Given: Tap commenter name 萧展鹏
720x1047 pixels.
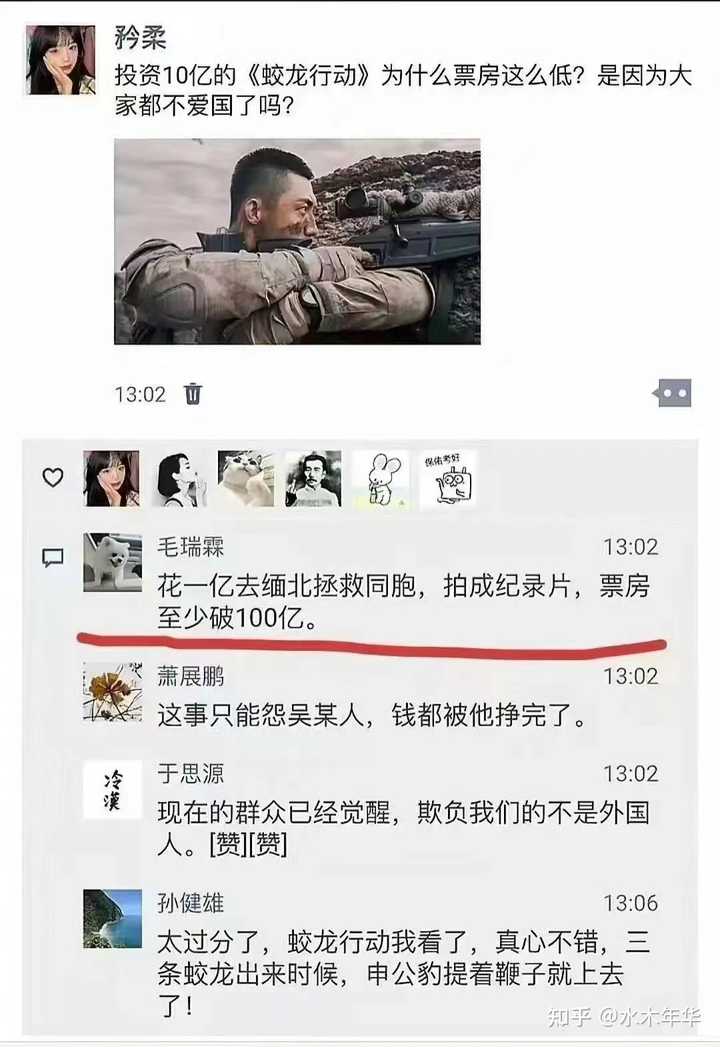Looking at the screenshot, I should pos(190,676).
